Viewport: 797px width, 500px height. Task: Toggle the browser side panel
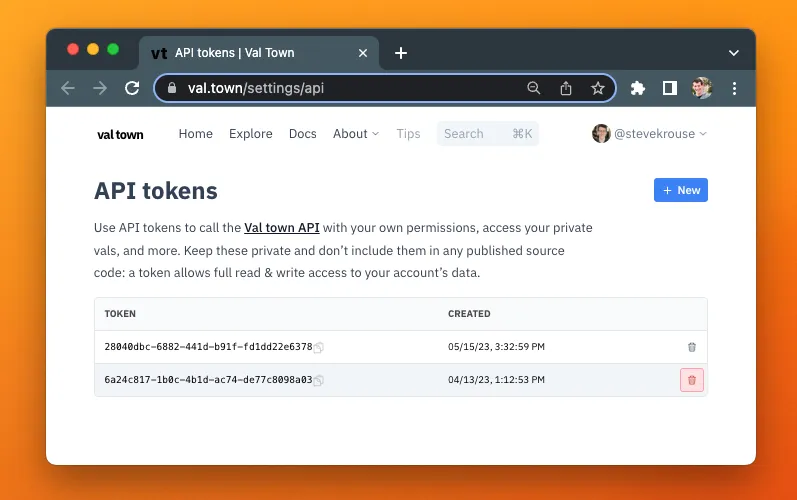[670, 88]
